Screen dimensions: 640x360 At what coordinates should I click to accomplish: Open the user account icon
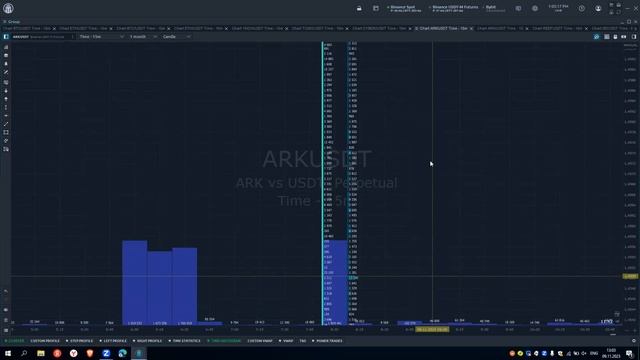coord(598,8)
